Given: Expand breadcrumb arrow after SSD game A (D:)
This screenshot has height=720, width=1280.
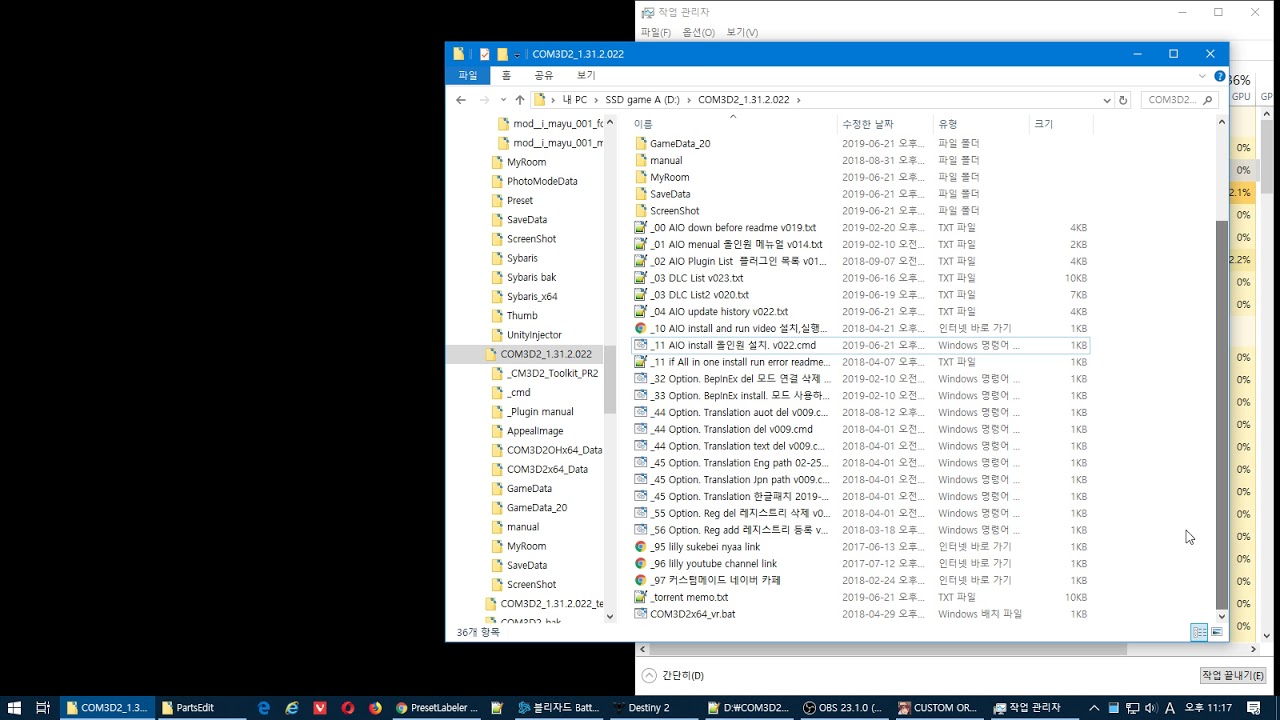Looking at the screenshot, I should pyautogui.click(x=688, y=100).
